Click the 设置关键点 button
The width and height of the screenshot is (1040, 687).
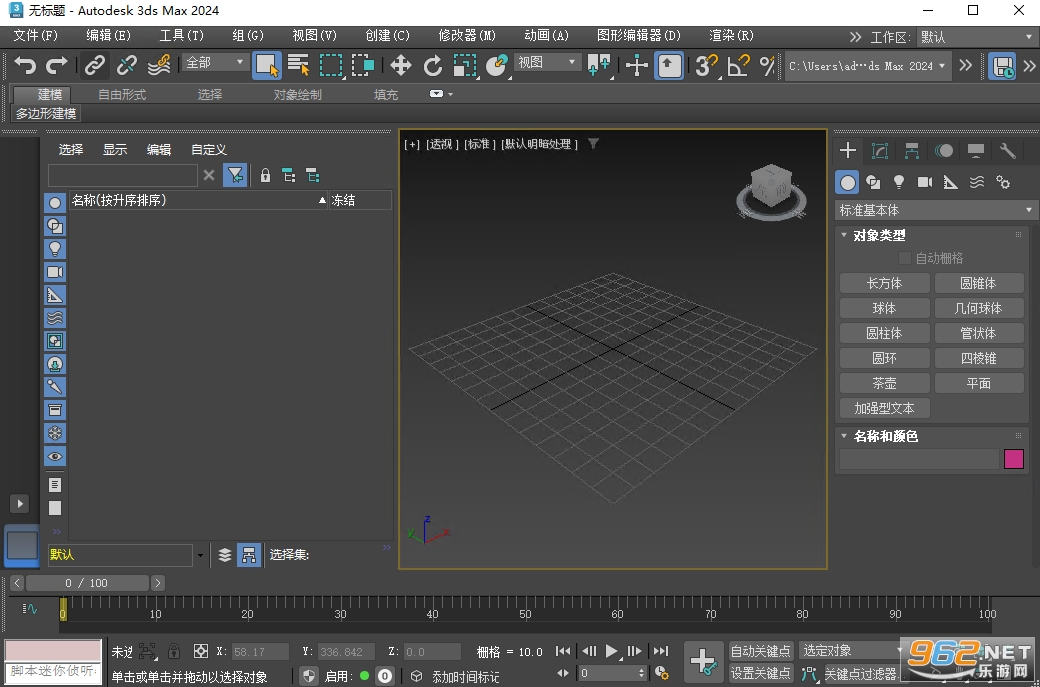tap(761, 673)
